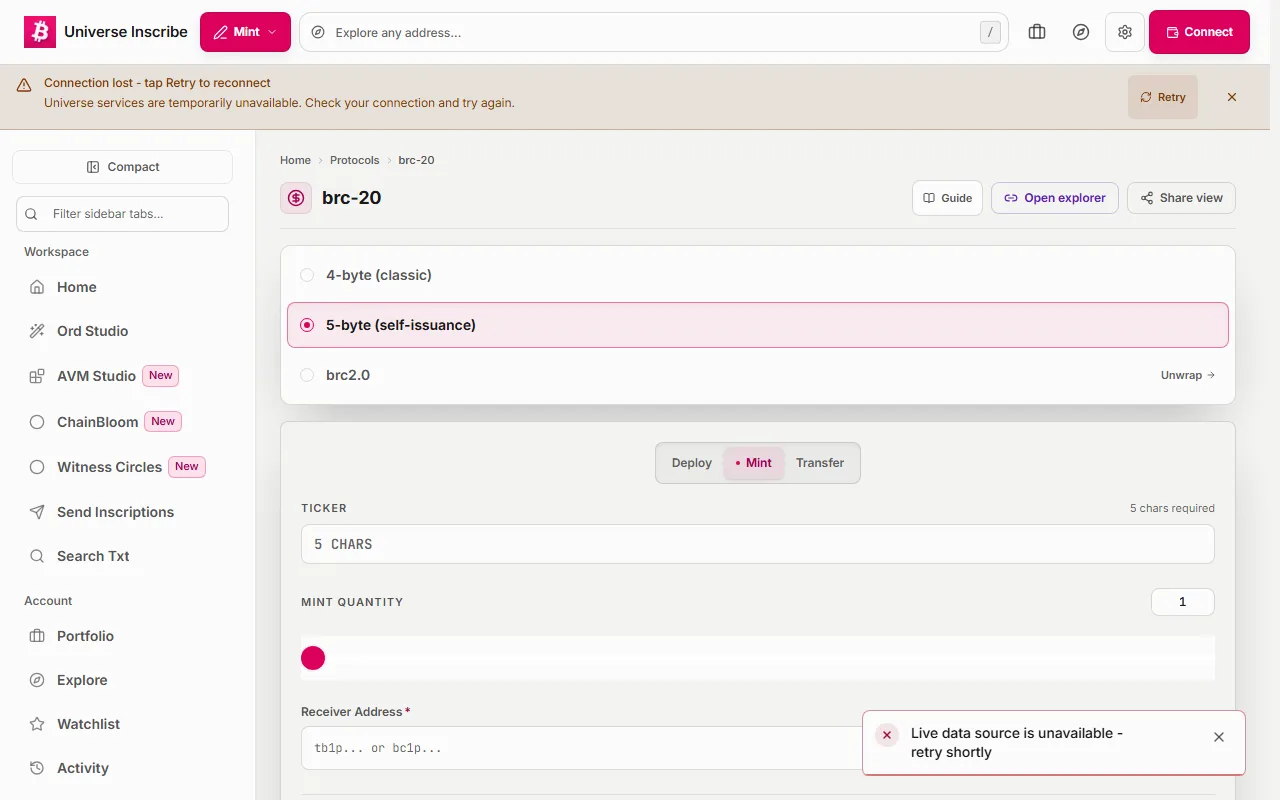Click the mint quantity number box

click(1183, 602)
